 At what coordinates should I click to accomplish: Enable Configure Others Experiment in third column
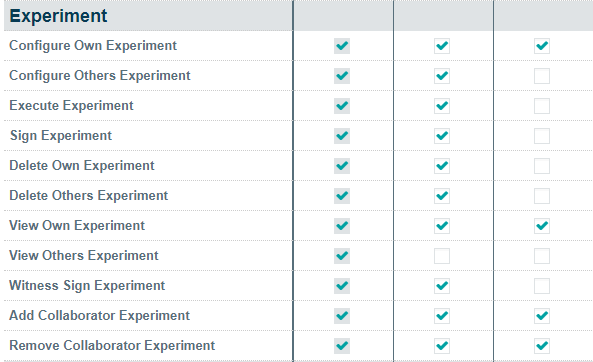(x=542, y=76)
